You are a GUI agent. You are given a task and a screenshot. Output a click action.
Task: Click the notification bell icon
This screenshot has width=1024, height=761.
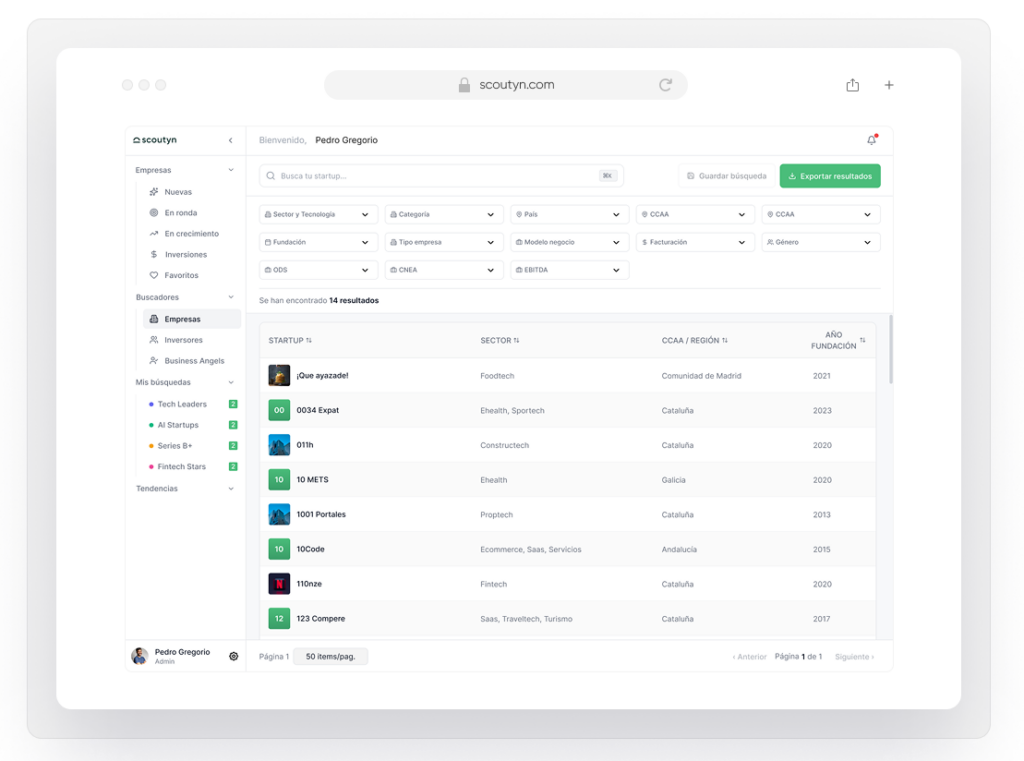point(870,140)
